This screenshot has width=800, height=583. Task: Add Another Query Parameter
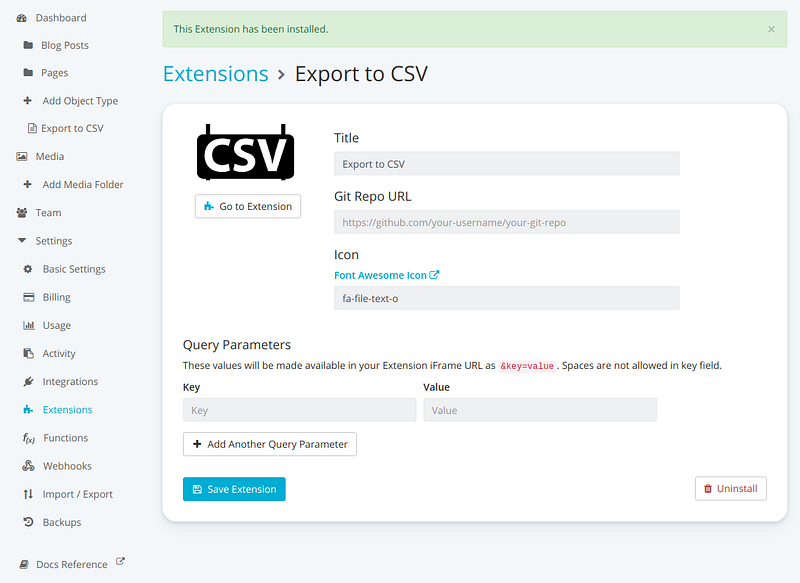click(269, 444)
